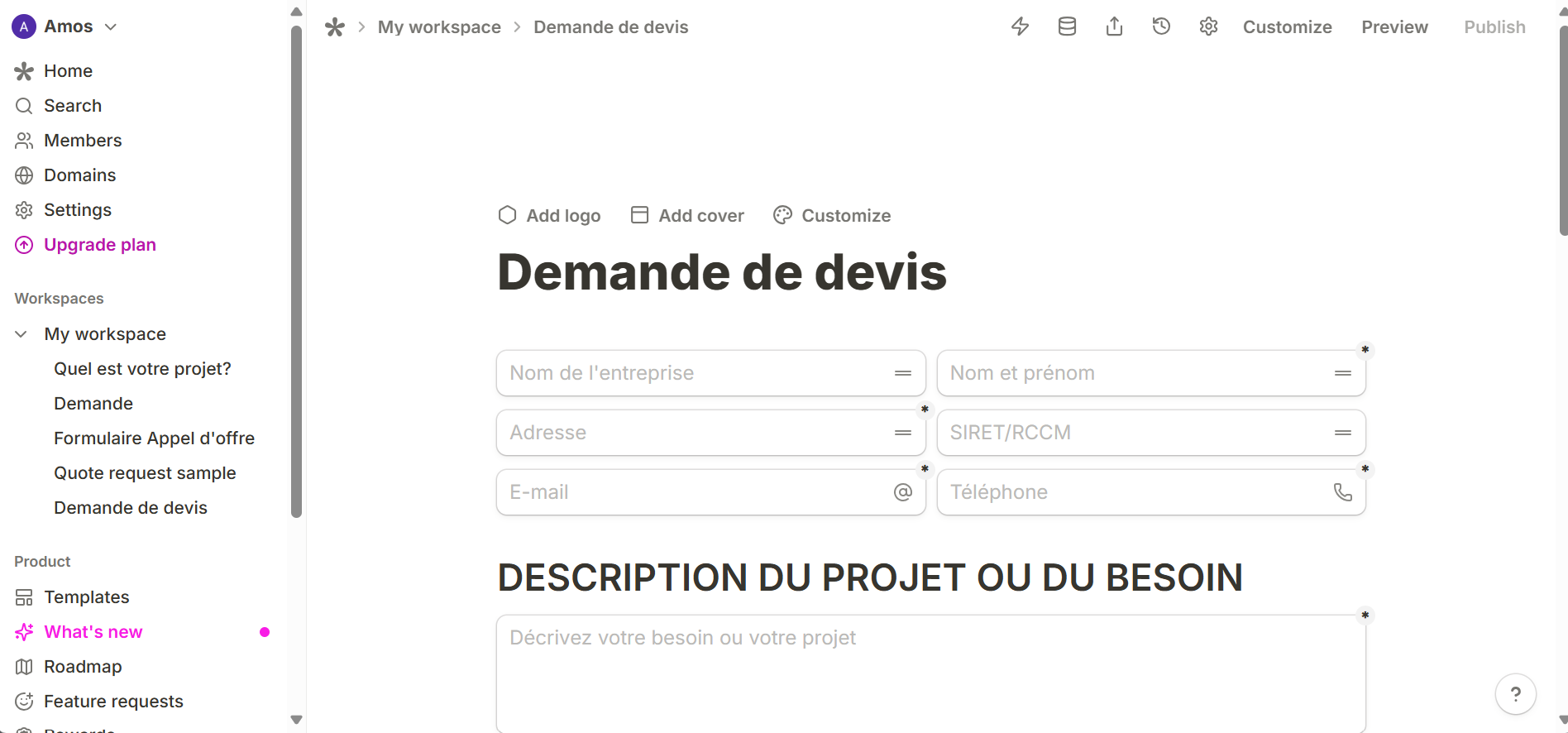Click the Publish button
The height and width of the screenshot is (733, 1568).
click(x=1495, y=26)
